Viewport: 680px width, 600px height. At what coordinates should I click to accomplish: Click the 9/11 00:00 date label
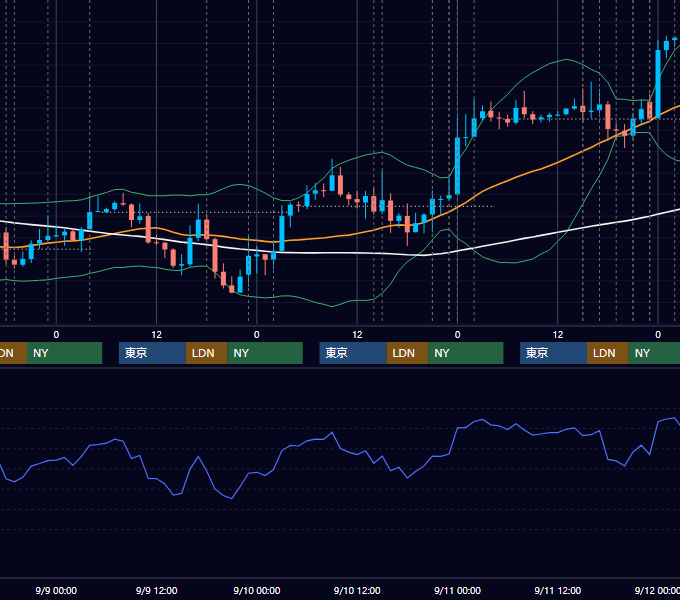[457, 590]
